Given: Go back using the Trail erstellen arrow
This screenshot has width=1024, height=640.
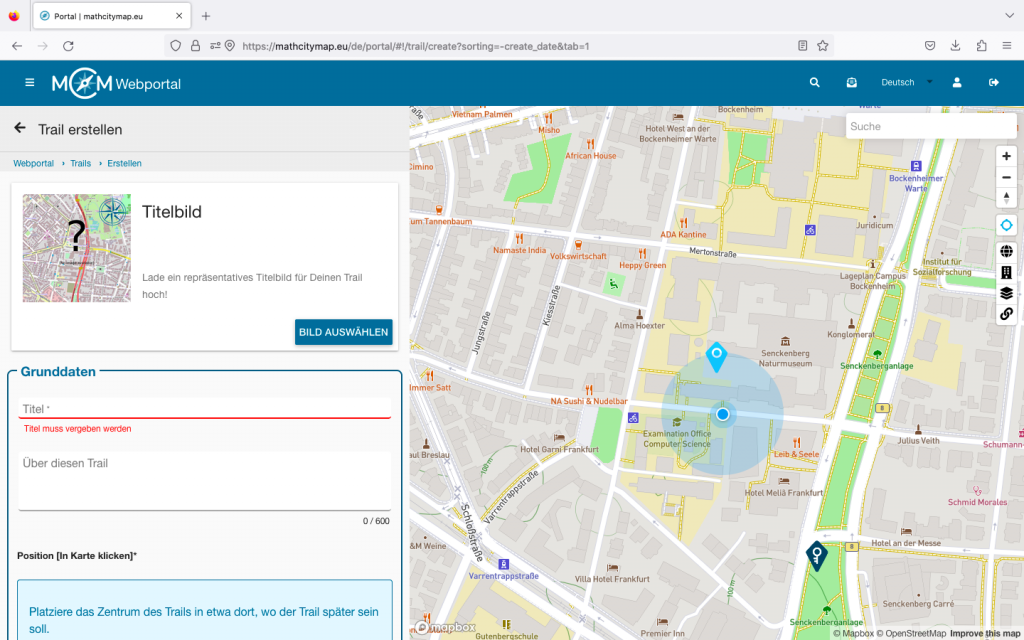Looking at the screenshot, I should click(20, 129).
